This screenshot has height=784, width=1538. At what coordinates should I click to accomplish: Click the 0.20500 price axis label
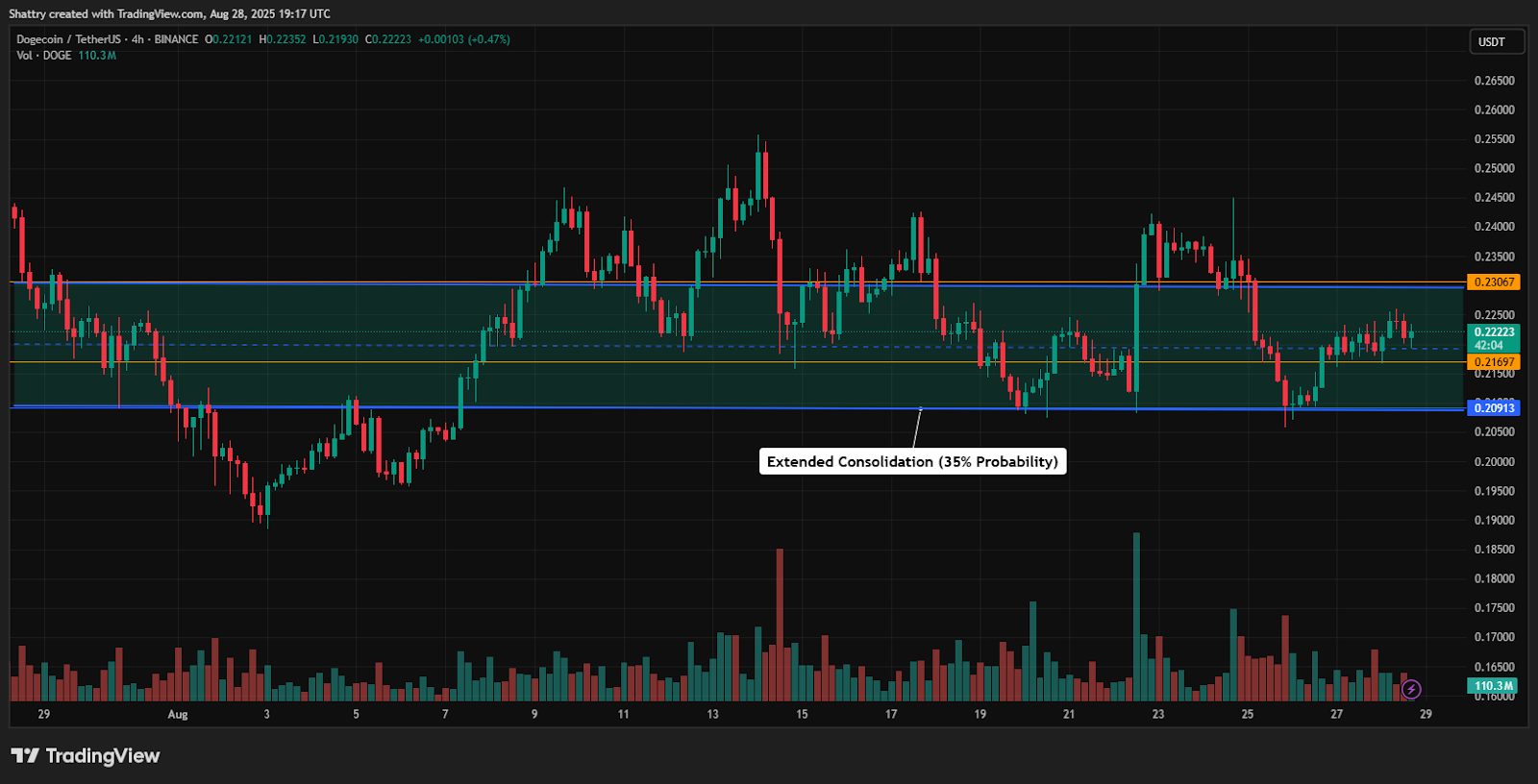coord(1495,432)
